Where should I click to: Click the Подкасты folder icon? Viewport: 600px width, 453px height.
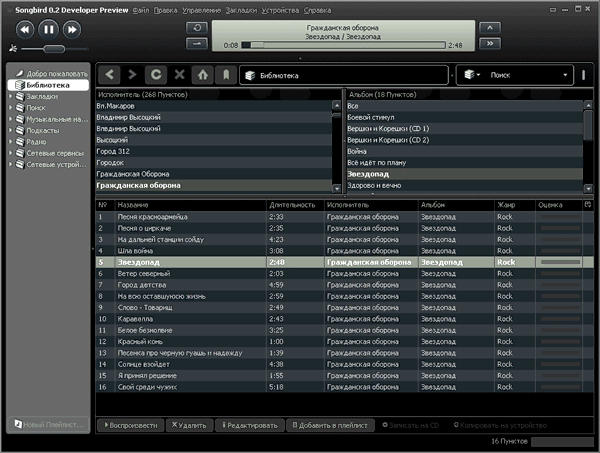click(x=20, y=130)
